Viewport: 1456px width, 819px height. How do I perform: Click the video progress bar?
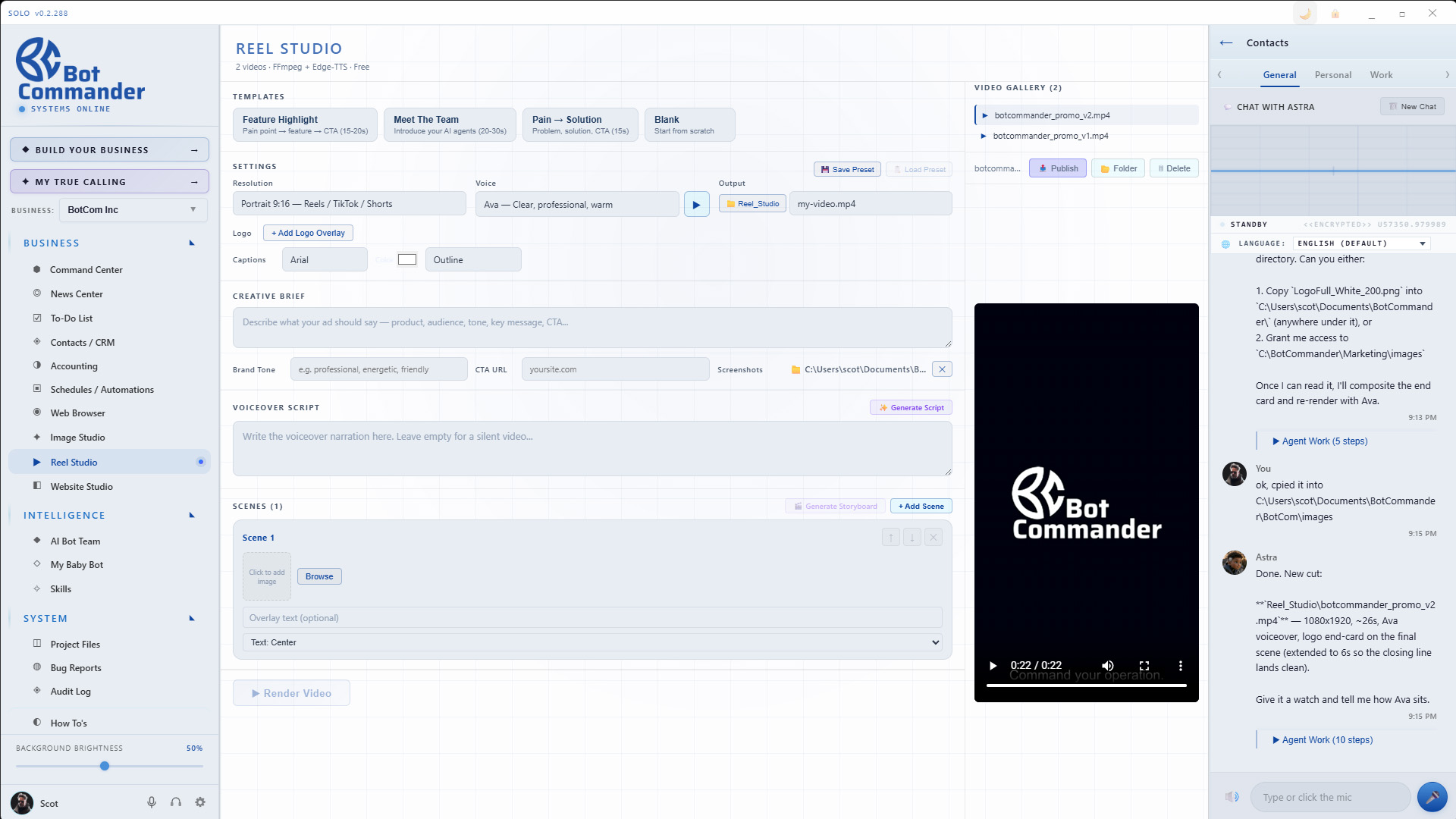click(1086, 686)
